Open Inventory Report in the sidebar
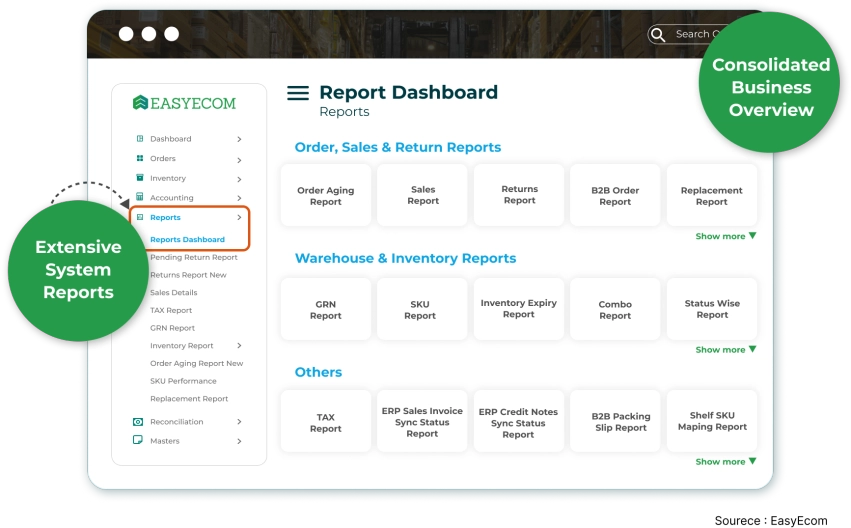The height and width of the screenshot is (528, 851). 181,346
